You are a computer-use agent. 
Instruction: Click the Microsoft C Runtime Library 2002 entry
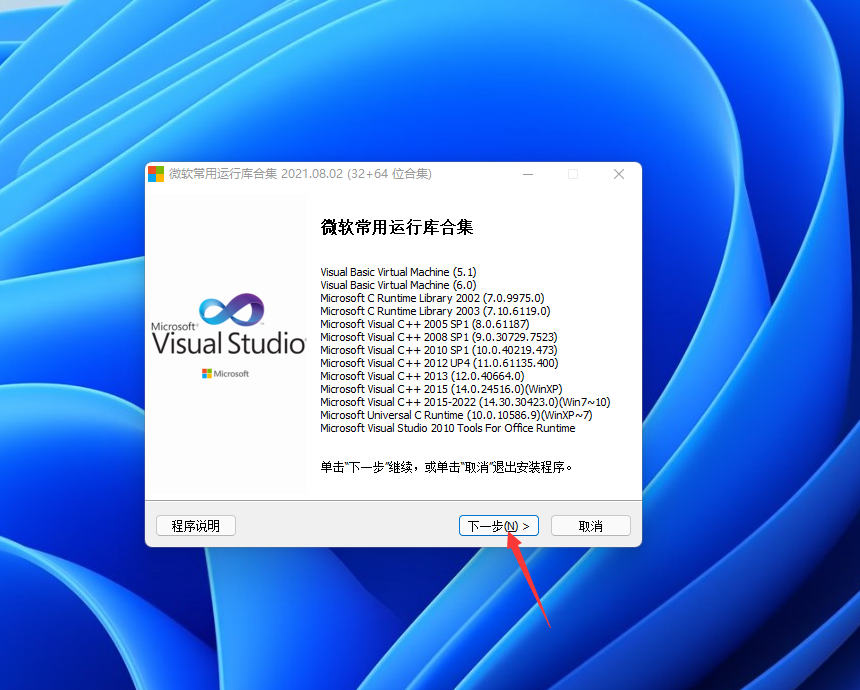click(432, 298)
